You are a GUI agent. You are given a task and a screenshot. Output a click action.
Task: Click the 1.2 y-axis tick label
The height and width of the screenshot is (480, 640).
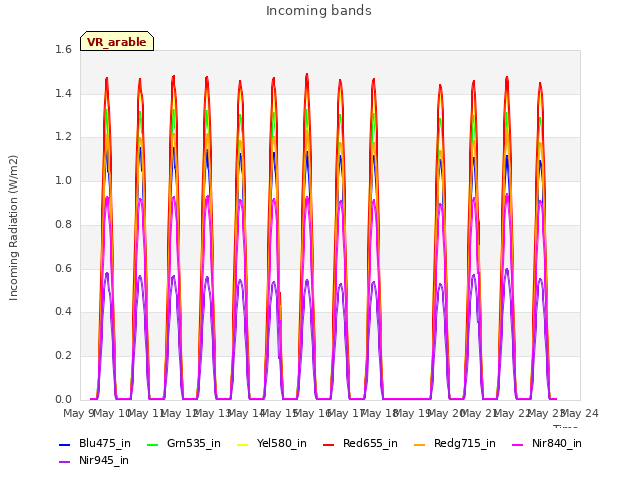[x=63, y=137]
